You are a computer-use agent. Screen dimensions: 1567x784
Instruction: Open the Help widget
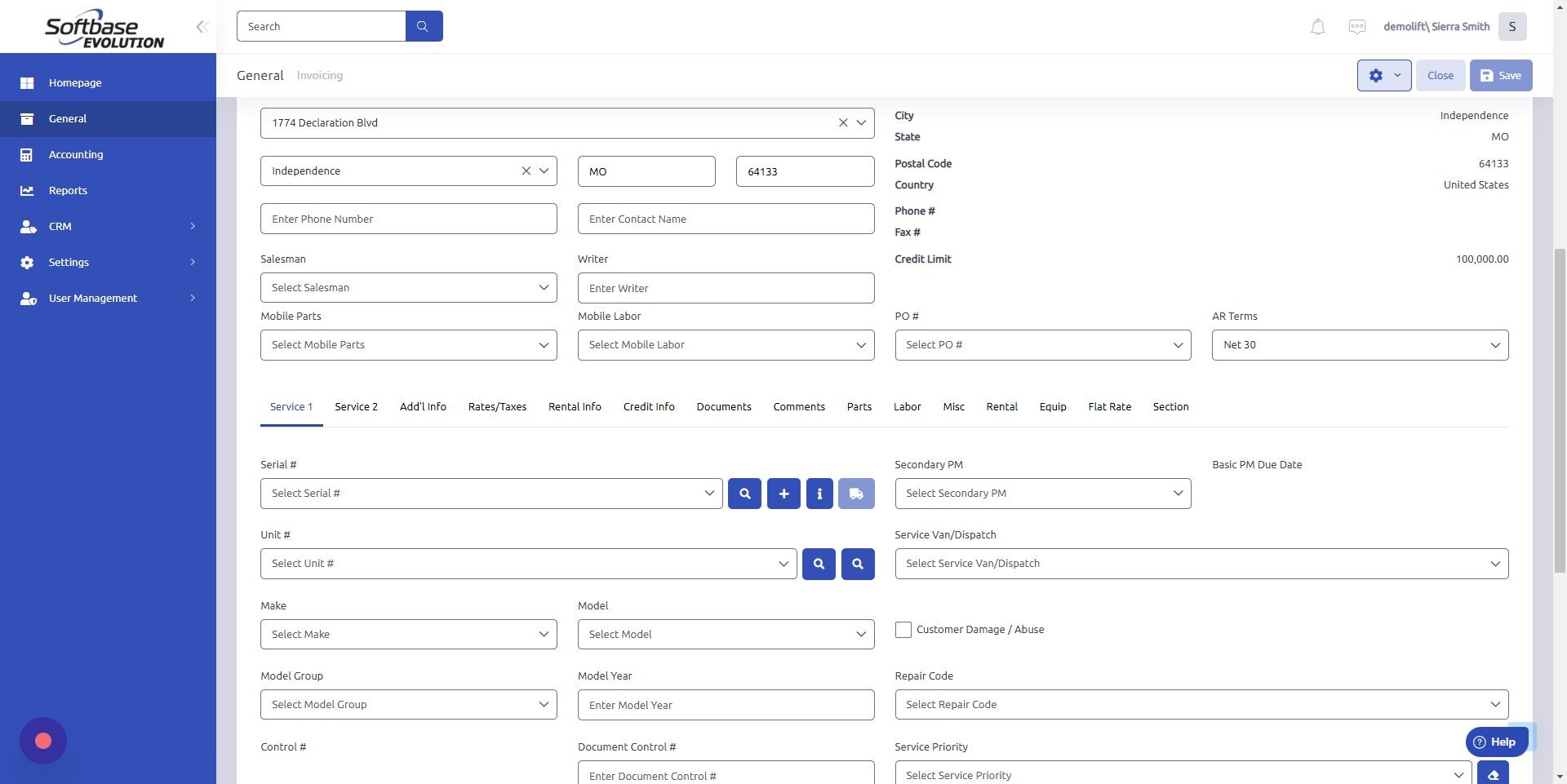pos(1496,742)
